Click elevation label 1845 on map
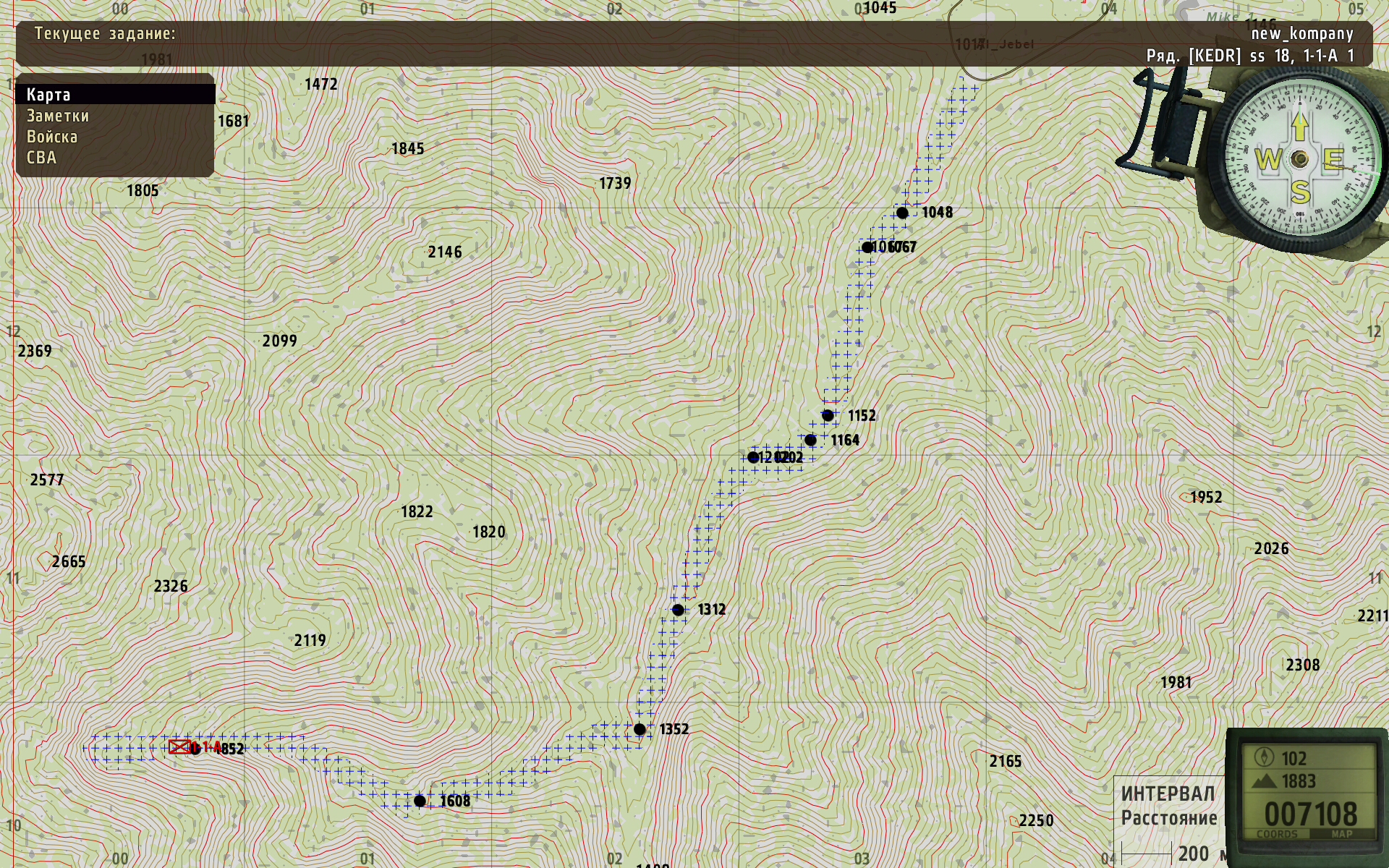The width and height of the screenshot is (1389, 868). tap(408, 149)
